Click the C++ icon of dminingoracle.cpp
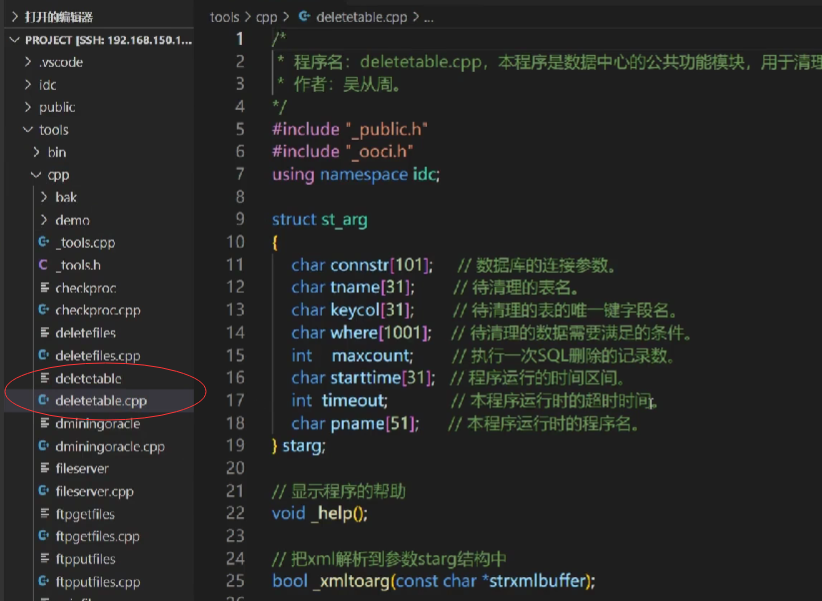 point(44,446)
